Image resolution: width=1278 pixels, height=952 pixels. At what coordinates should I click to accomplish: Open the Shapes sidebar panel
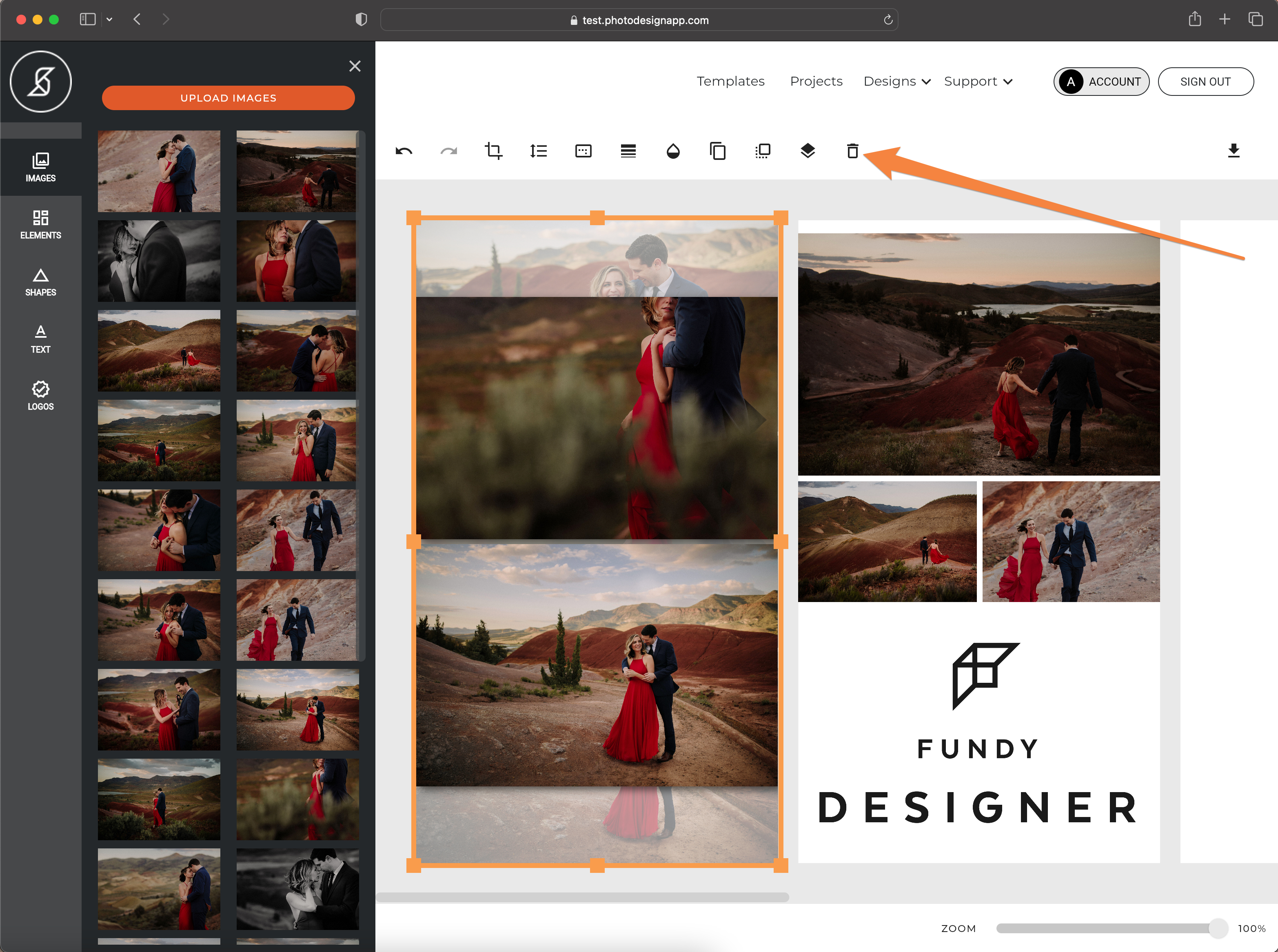tap(40, 281)
